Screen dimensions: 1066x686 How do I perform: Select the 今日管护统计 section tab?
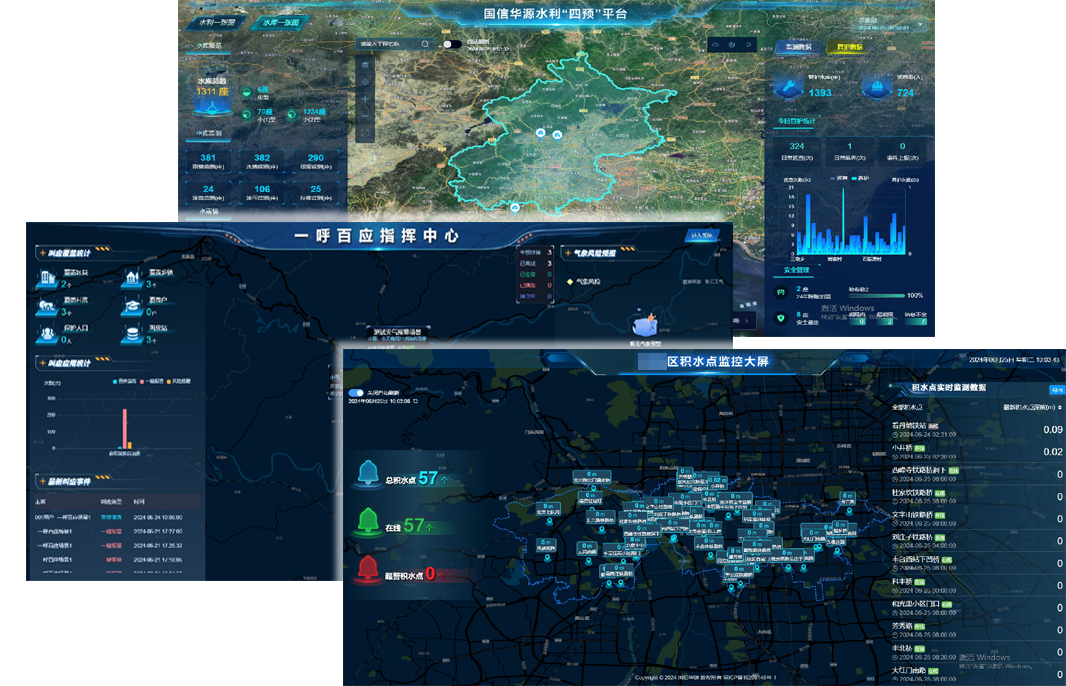796,121
